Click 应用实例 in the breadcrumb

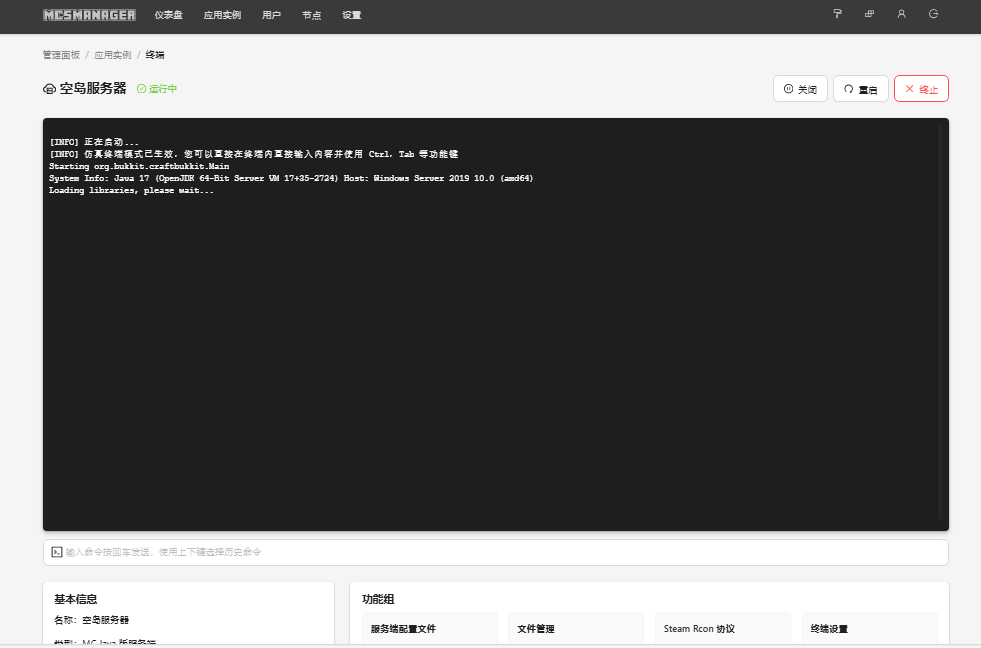point(112,55)
